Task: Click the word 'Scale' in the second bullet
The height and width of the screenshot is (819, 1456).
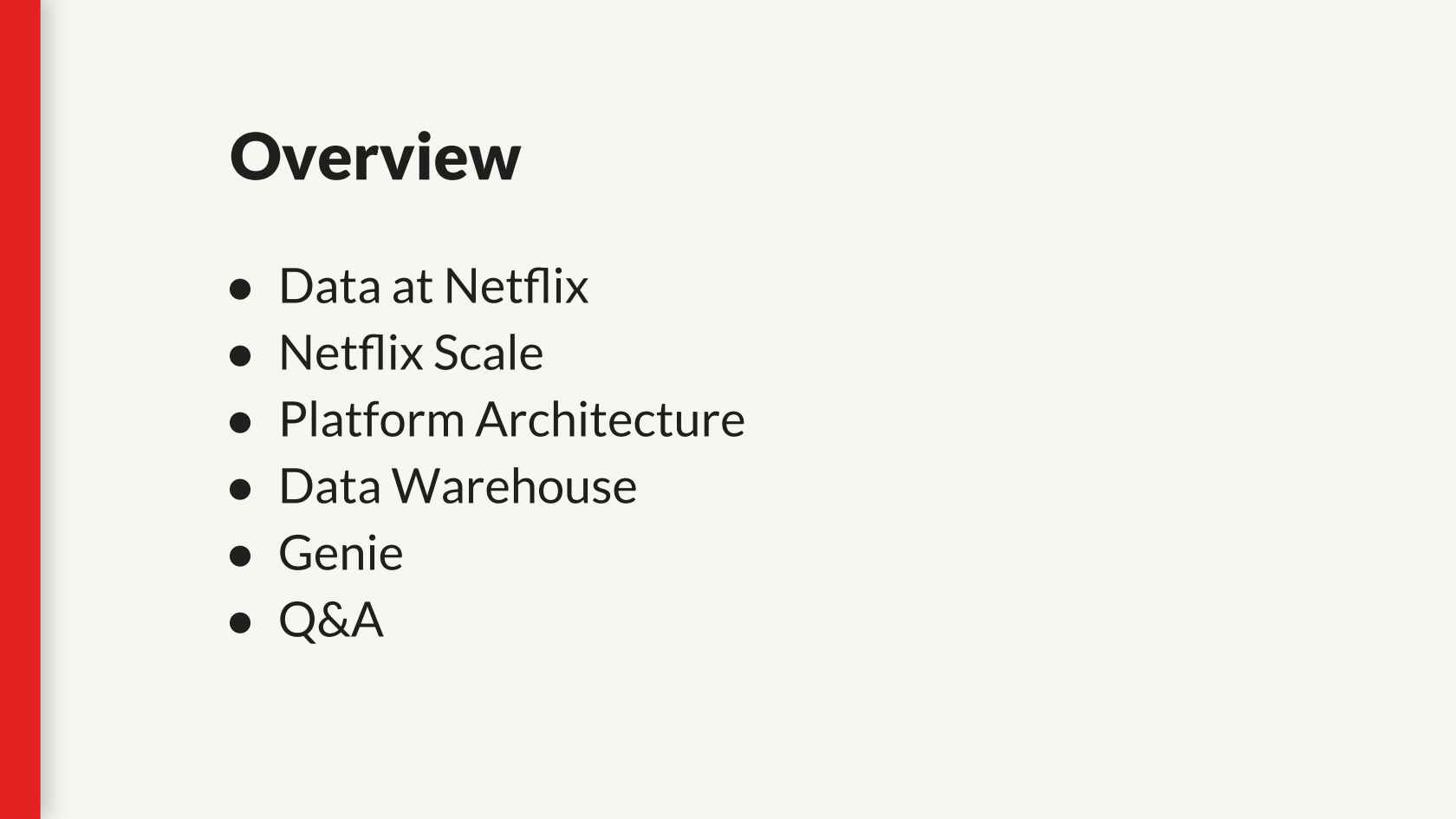Action: click(x=488, y=353)
